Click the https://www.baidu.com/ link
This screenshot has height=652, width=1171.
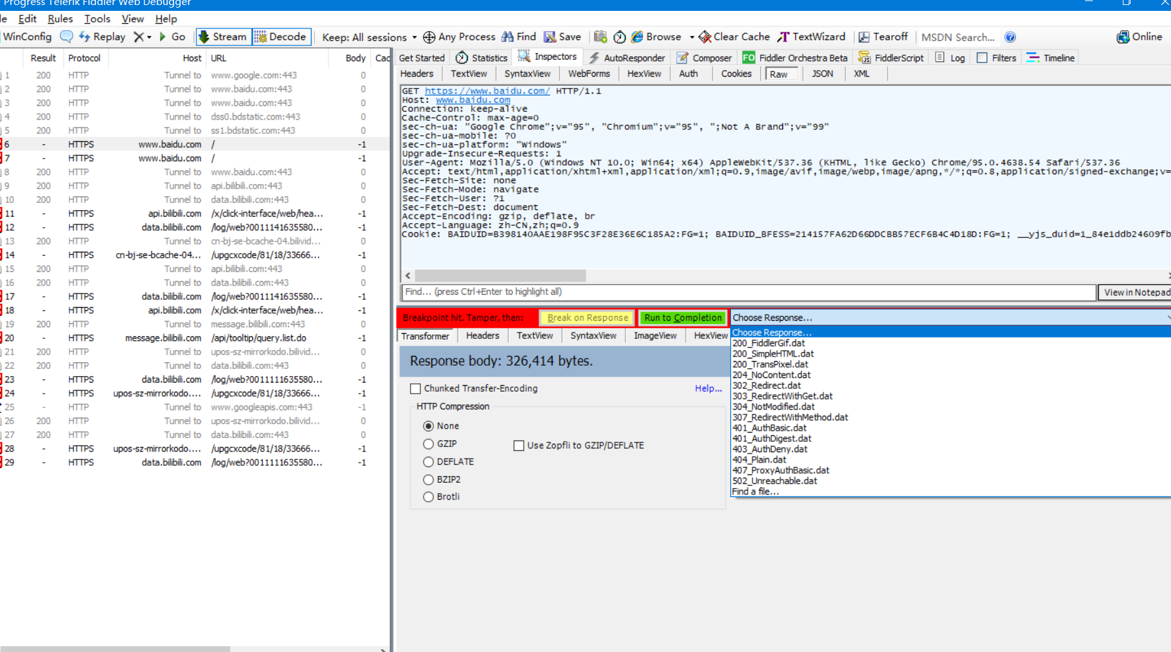click(487, 91)
